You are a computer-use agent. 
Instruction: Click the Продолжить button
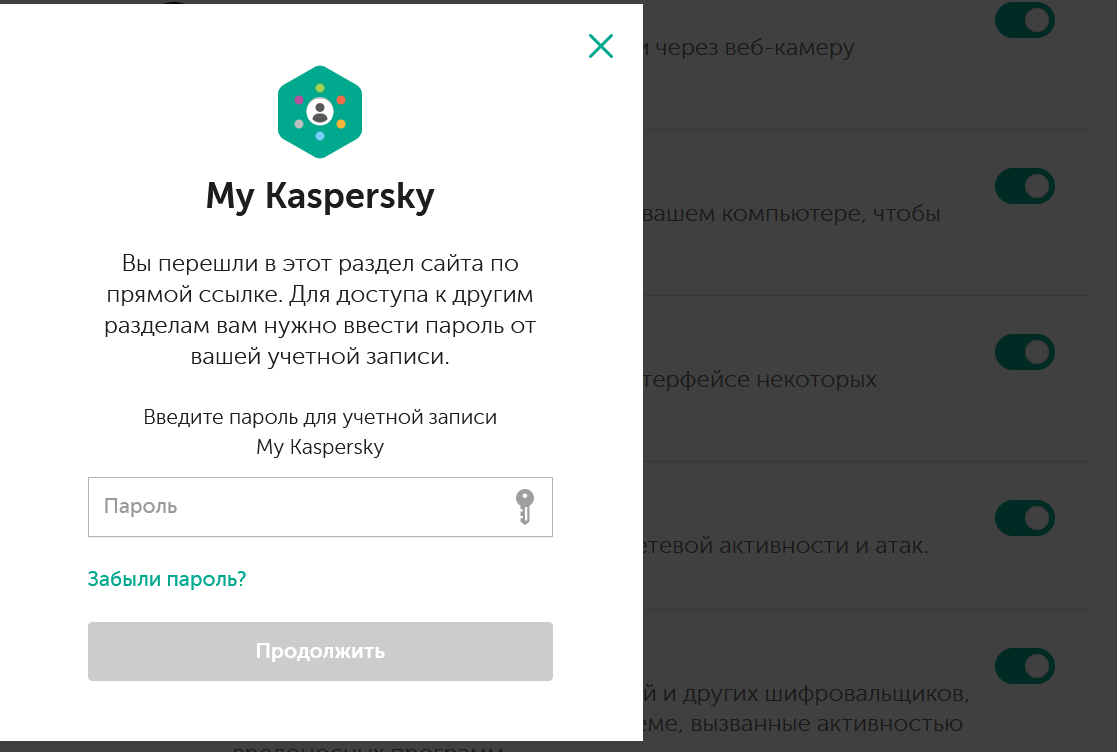pyautogui.click(x=320, y=651)
